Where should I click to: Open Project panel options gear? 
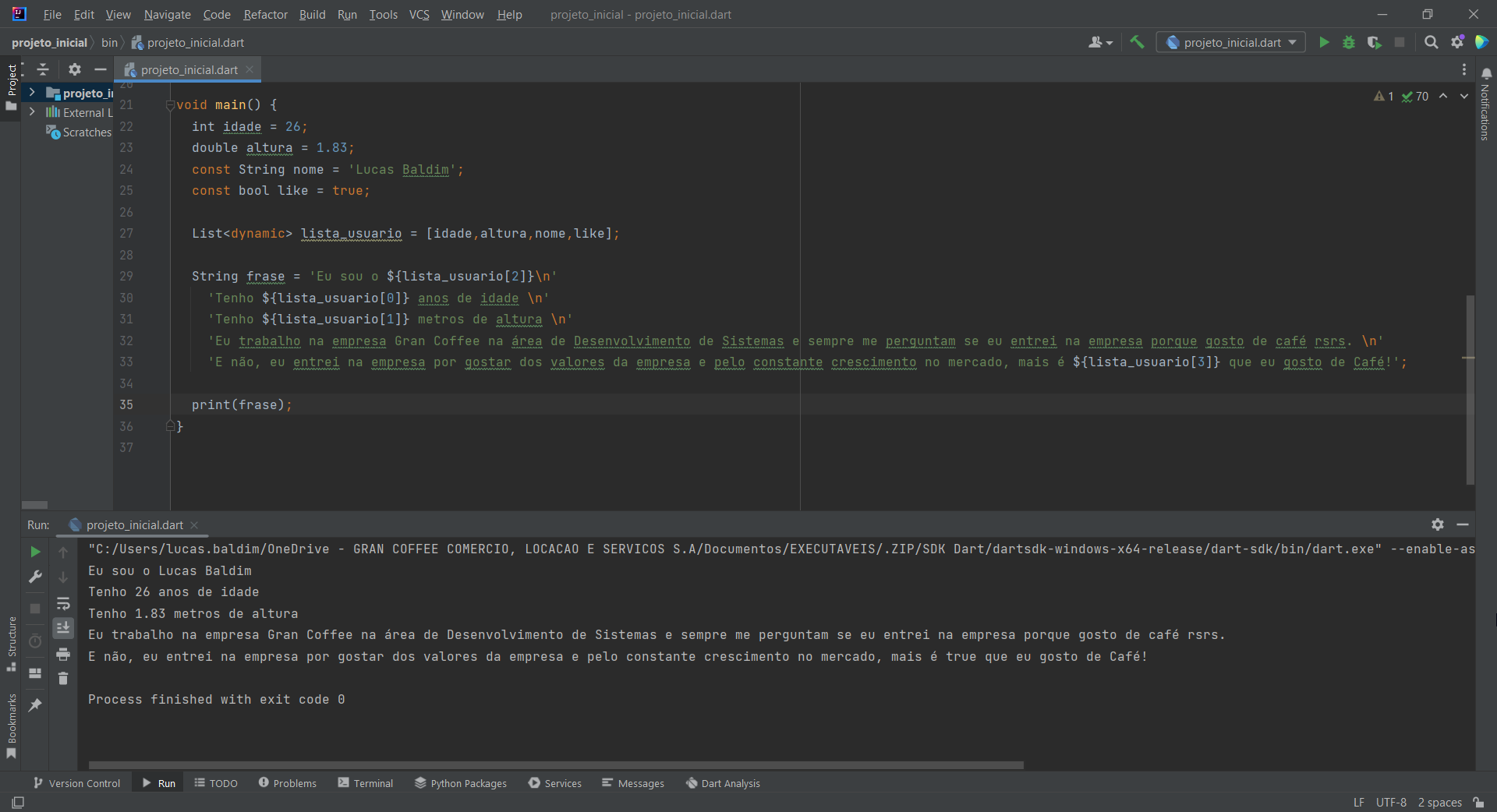75,69
